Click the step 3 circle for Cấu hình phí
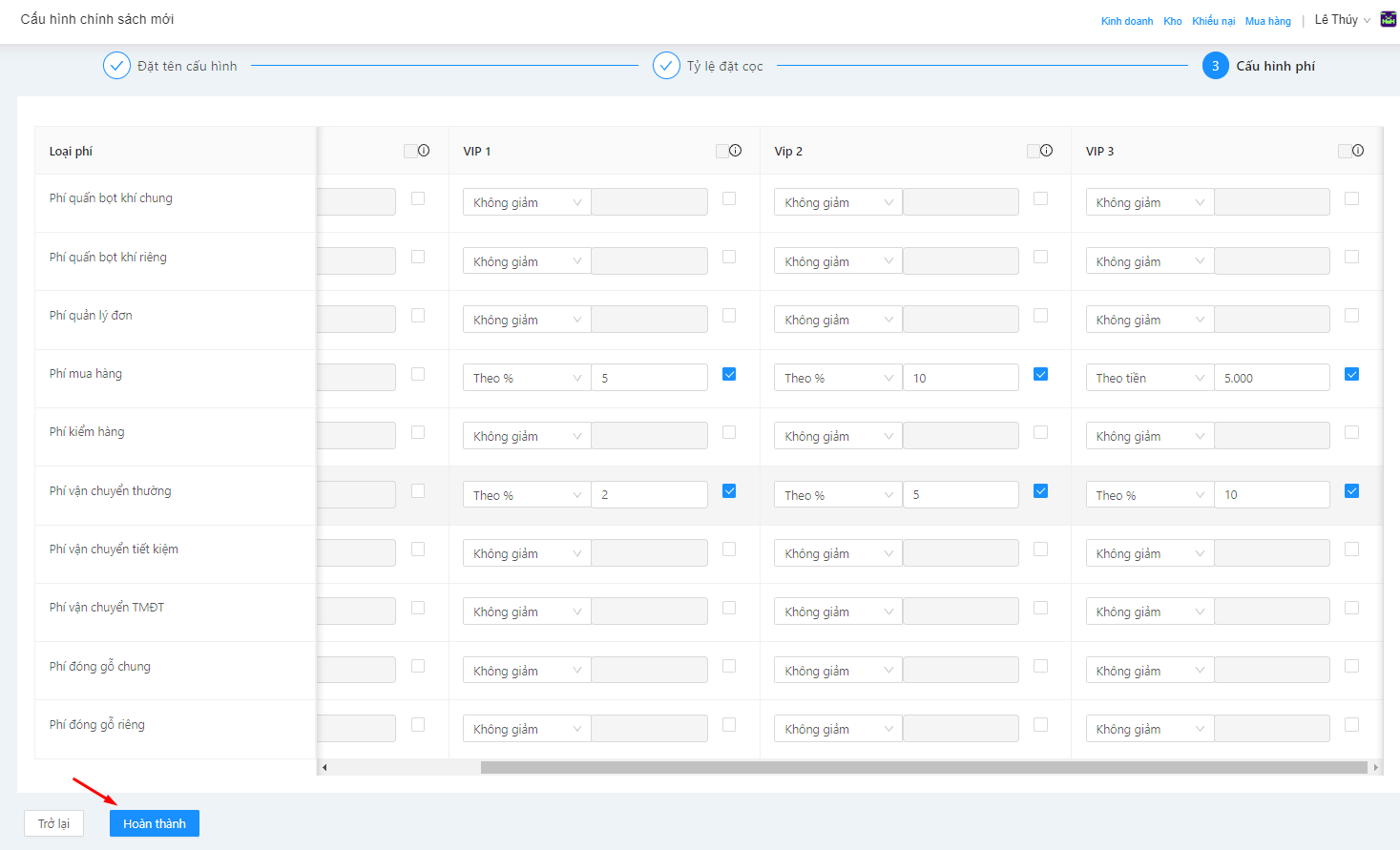The height and width of the screenshot is (850, 1400). (x=1215, y=66)
